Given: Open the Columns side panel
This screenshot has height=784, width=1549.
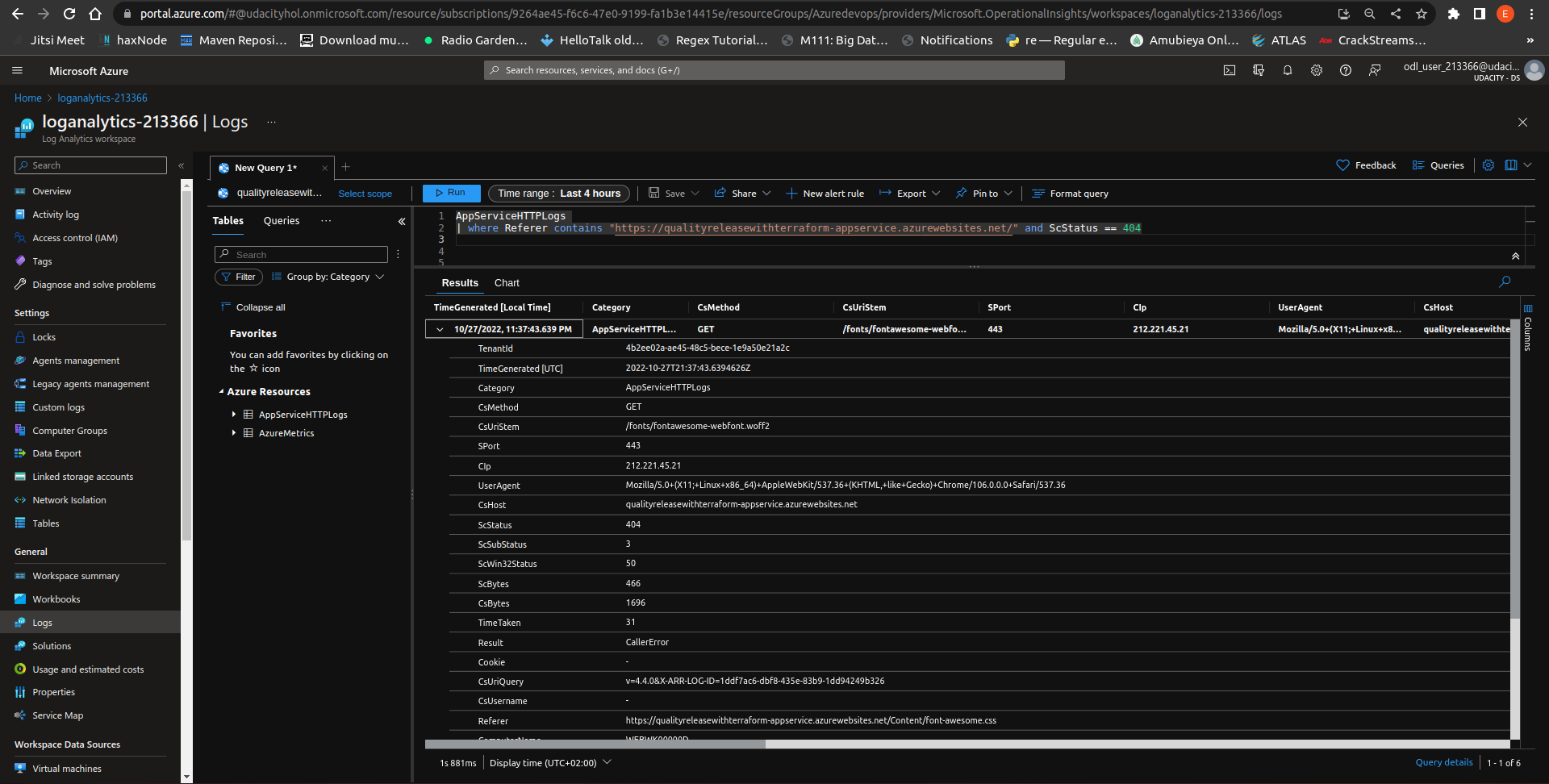Looking at the screenshot, I should (1528, 327).
